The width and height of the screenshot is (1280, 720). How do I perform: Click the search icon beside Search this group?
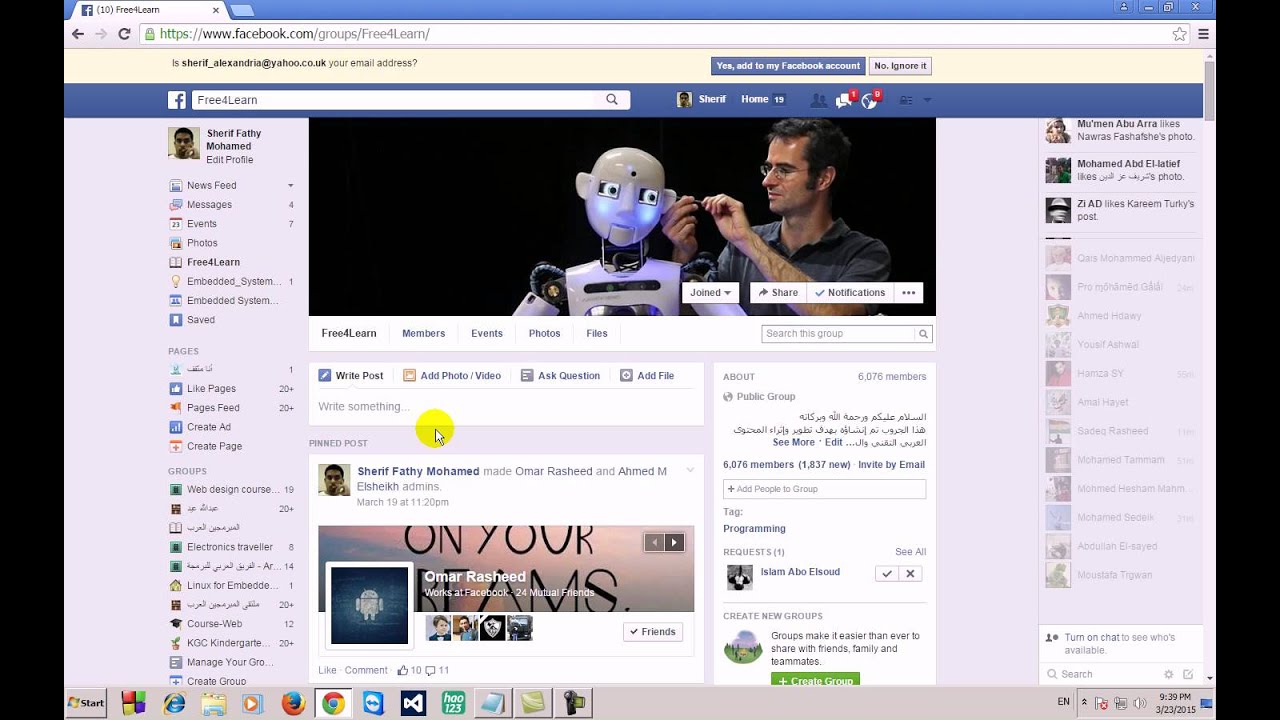point(924,334)
